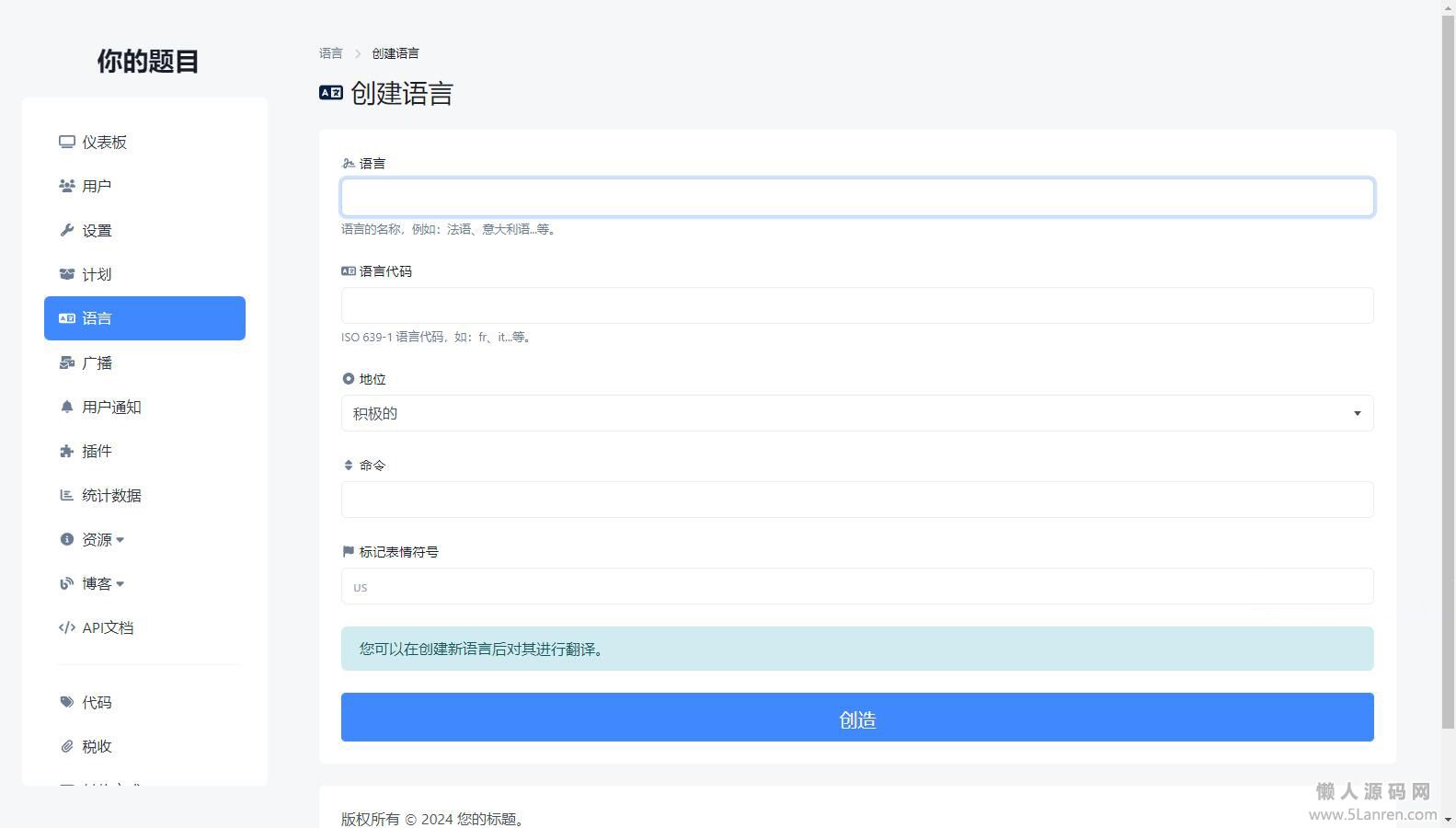Click the dashboard monitor icon in sidebar

click(66, 142)
